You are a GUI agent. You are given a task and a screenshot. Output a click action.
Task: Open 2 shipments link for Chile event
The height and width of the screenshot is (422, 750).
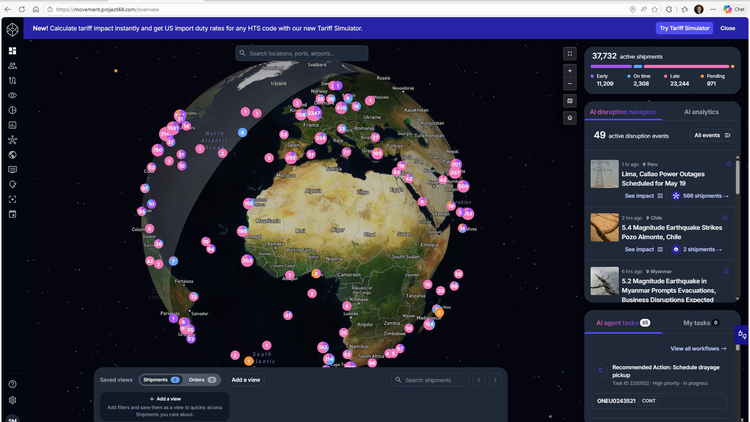pyautogui.click(x=697, y=249)
